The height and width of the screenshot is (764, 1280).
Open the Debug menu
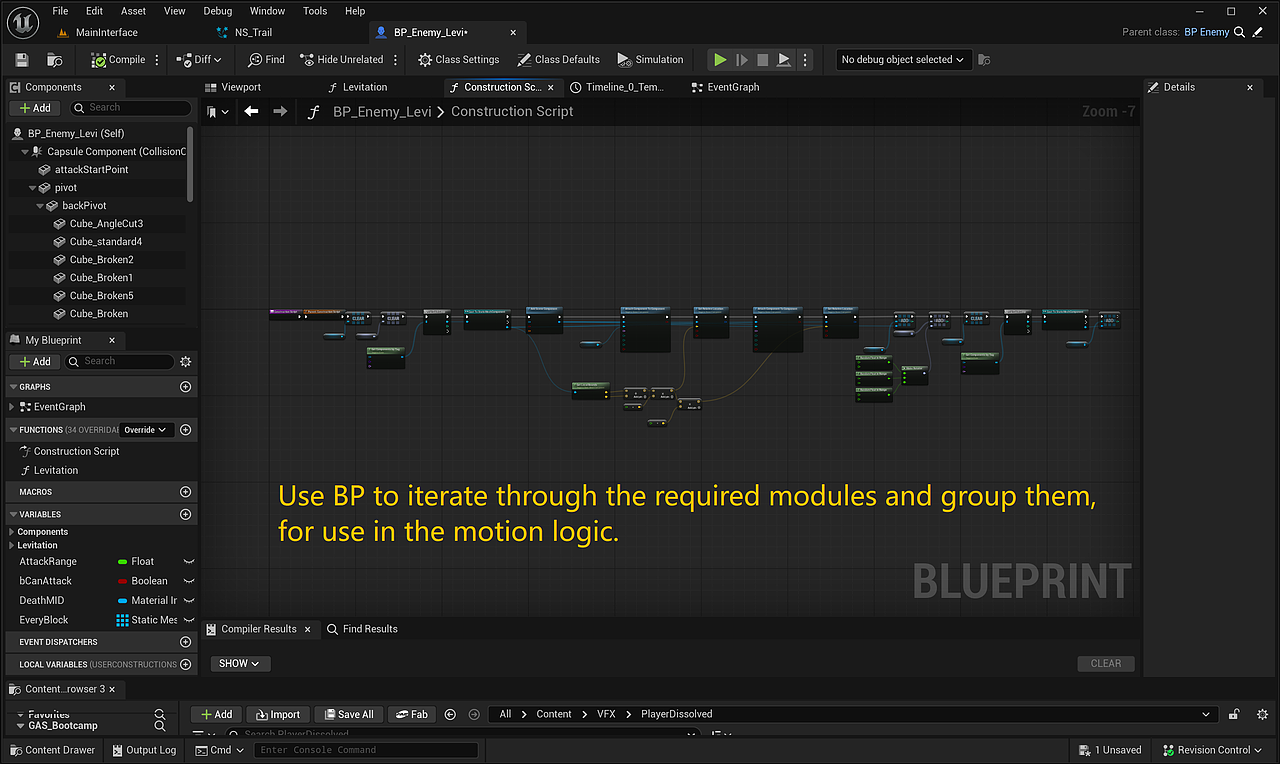coord(217,11)
